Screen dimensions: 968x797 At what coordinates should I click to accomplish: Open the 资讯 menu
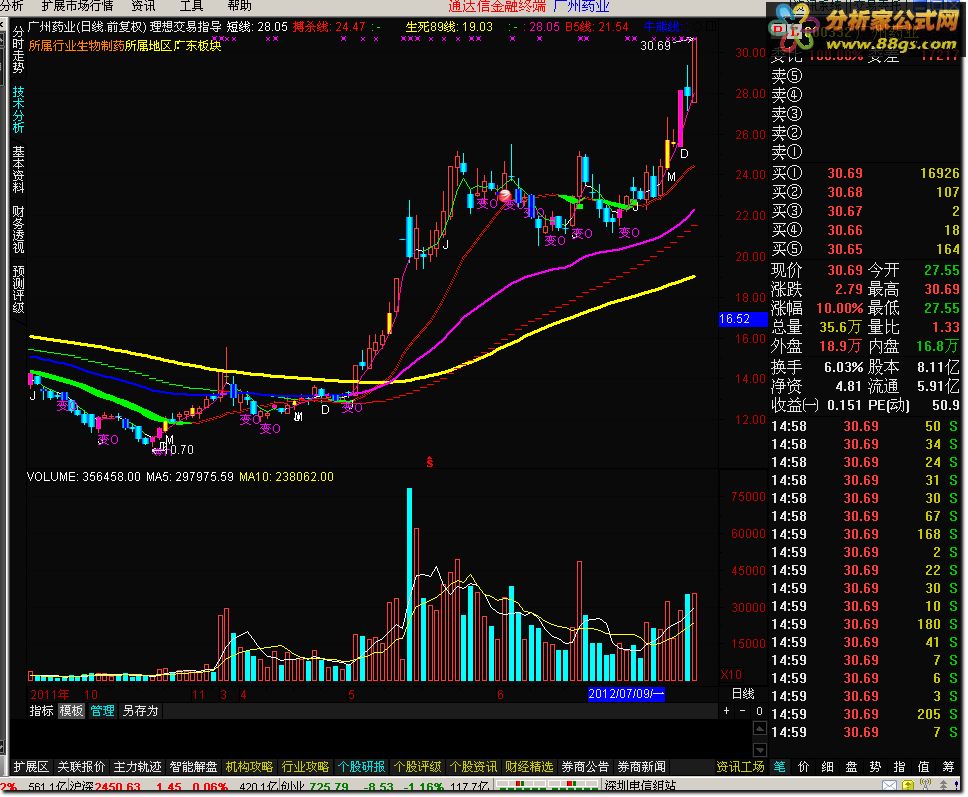[144, 6]
